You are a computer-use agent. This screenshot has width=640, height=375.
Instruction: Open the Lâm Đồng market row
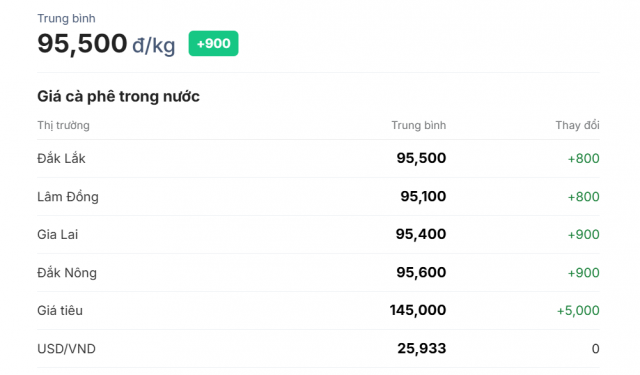[318, 196]
